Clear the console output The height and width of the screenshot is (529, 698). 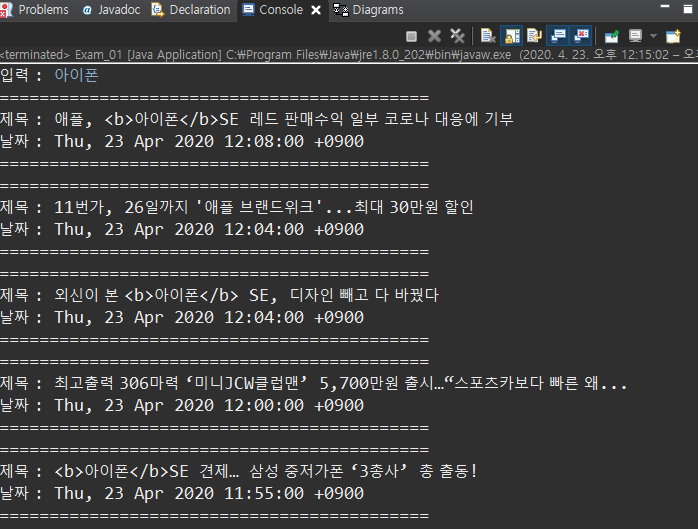(488, 36)
